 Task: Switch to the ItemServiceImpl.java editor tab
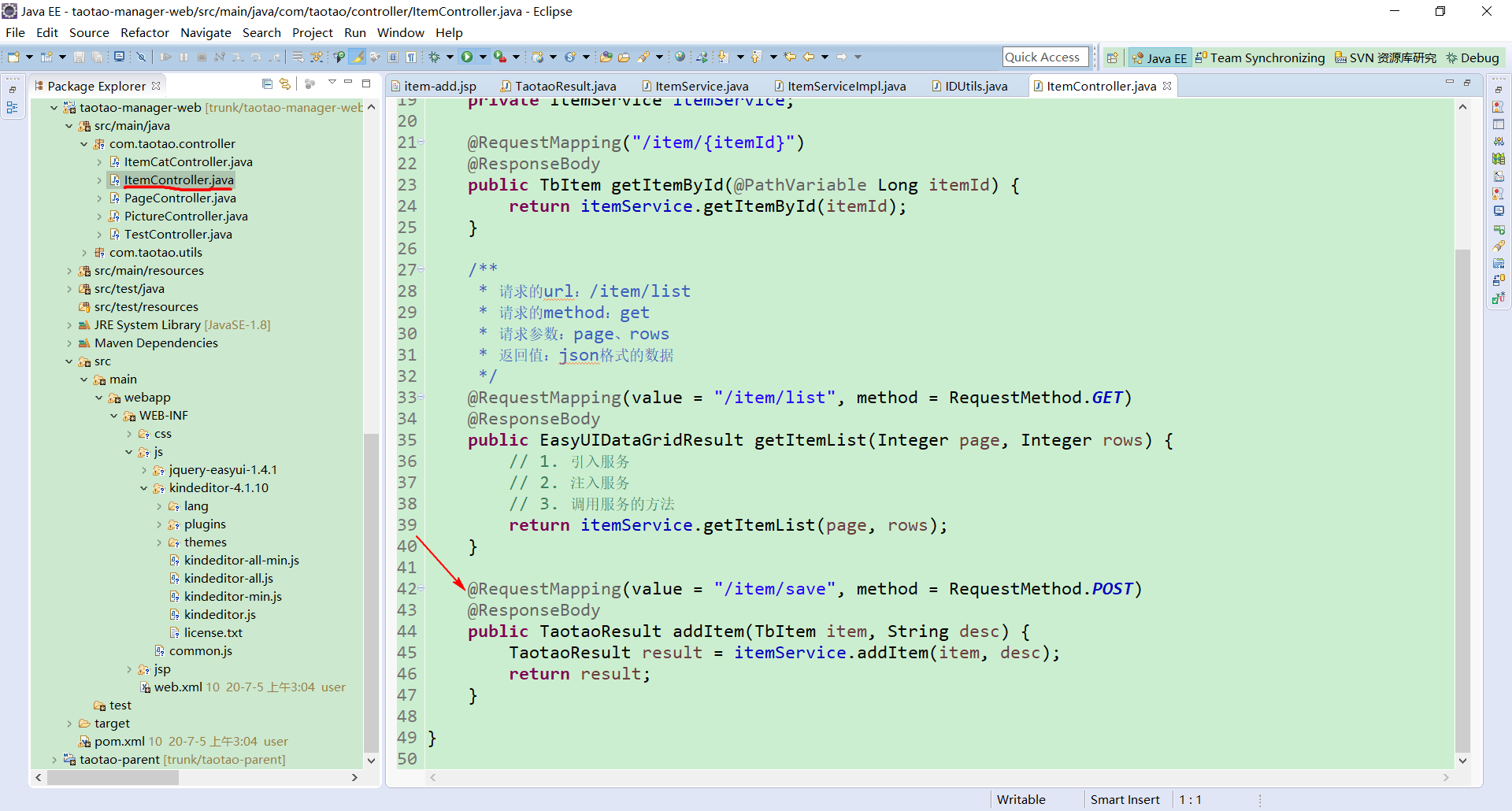click(x=839, y=86)
